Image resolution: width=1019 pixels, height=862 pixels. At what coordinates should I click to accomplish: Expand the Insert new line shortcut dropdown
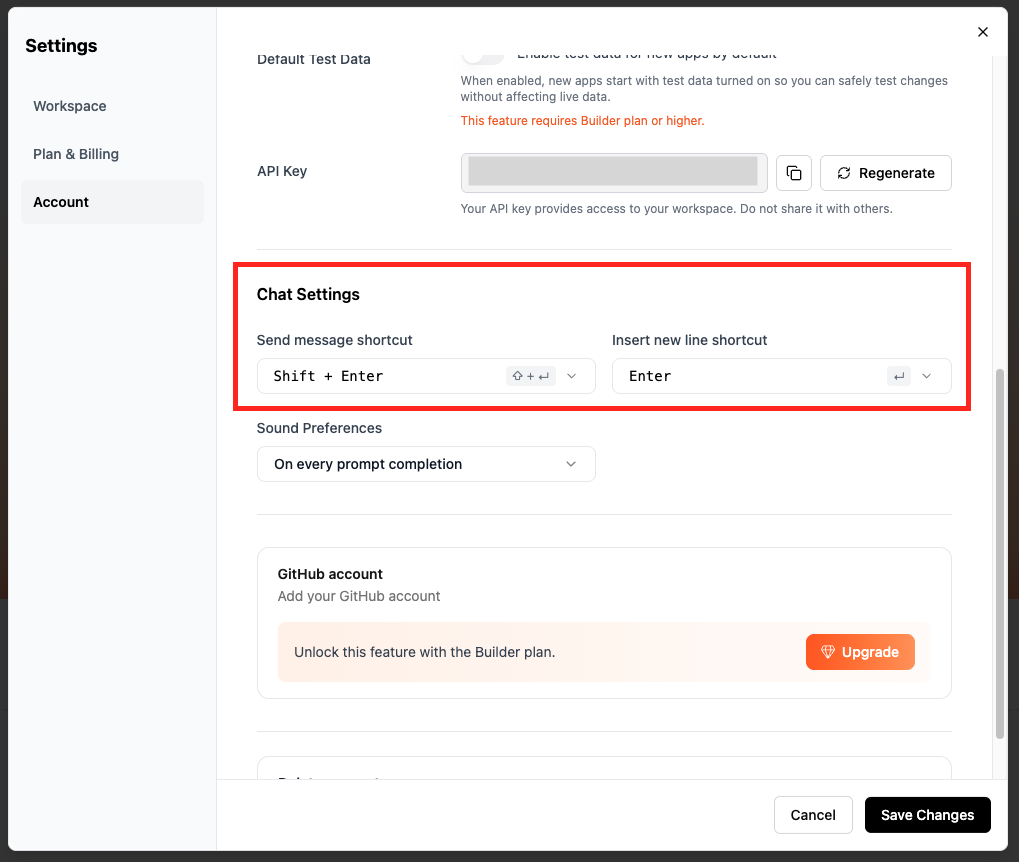tap(781, 376)
